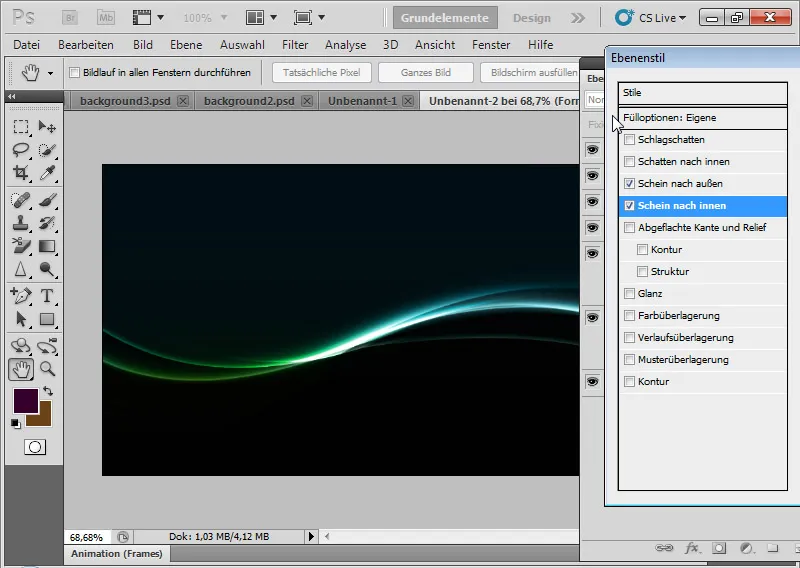Check 'Bildlauf in allen Fenstern durchführen'
Image resolution: width=800 pixels, height=568 pixels.
pos(74,73)
